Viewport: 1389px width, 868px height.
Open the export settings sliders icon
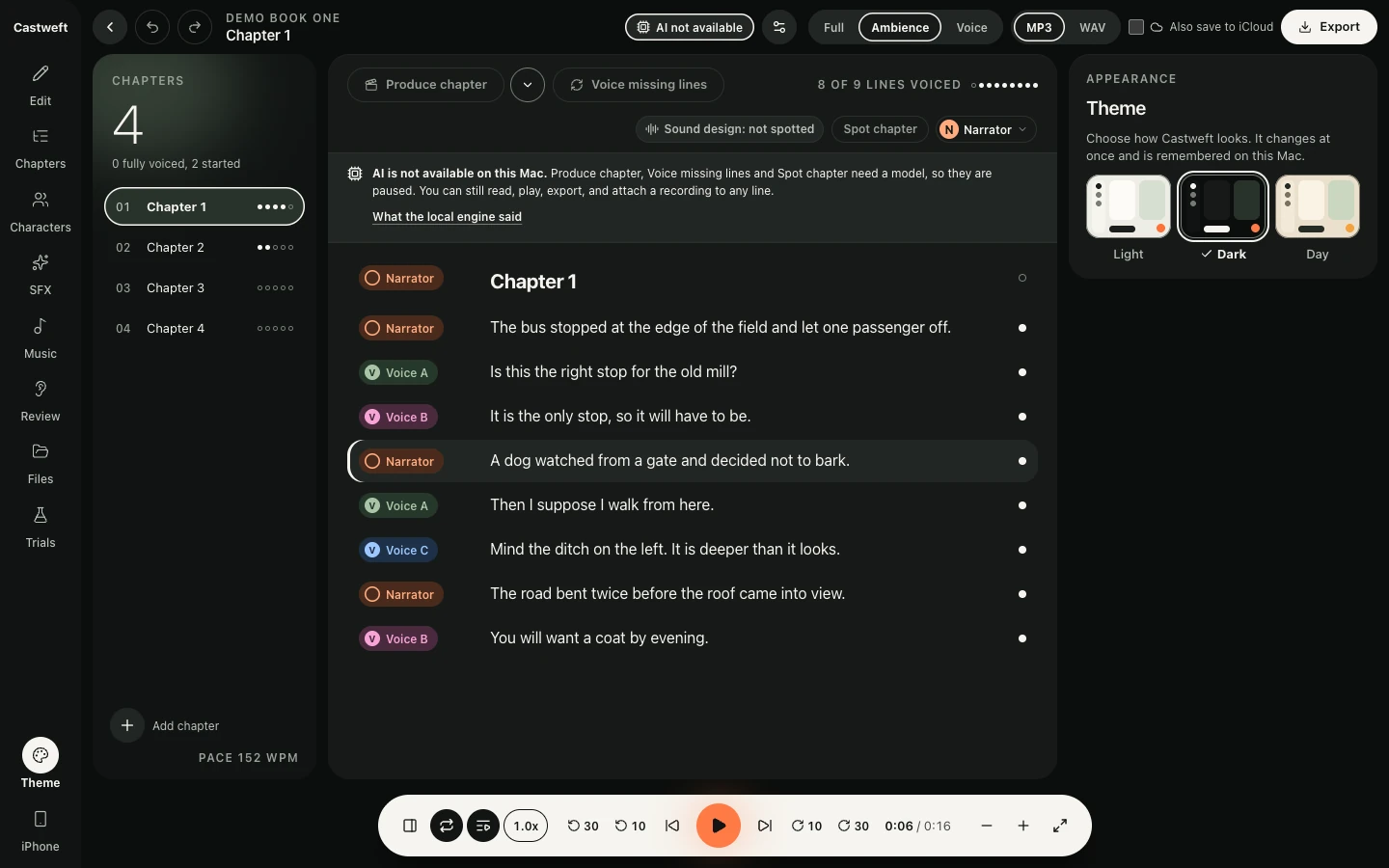(x=779, y=27)
